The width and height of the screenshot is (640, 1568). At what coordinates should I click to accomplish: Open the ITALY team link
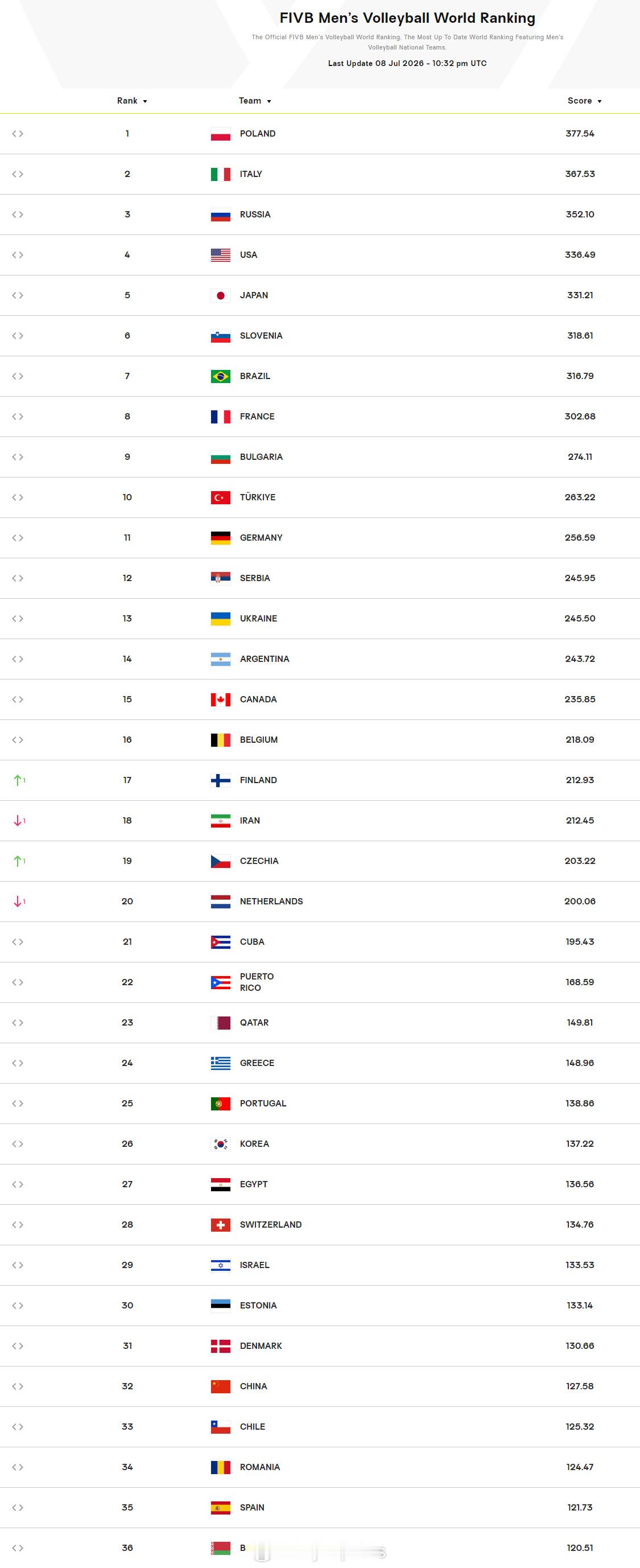coord(251,174)
